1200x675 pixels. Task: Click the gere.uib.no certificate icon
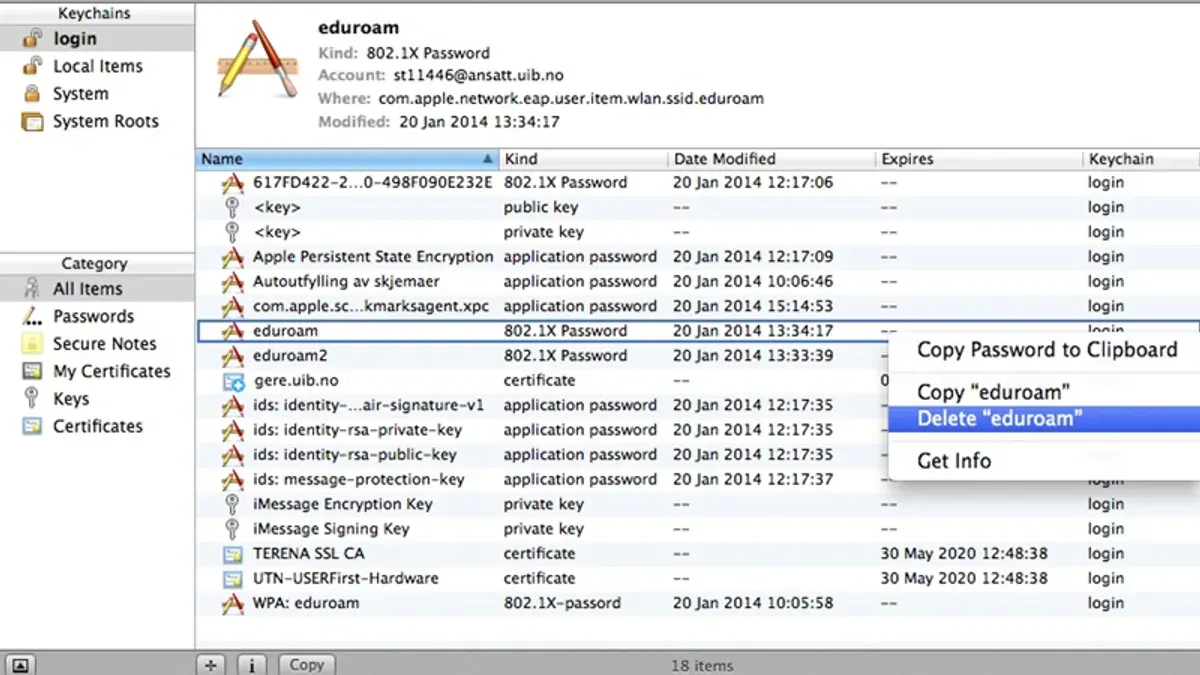pyautogui.click(x=233, y=381)
